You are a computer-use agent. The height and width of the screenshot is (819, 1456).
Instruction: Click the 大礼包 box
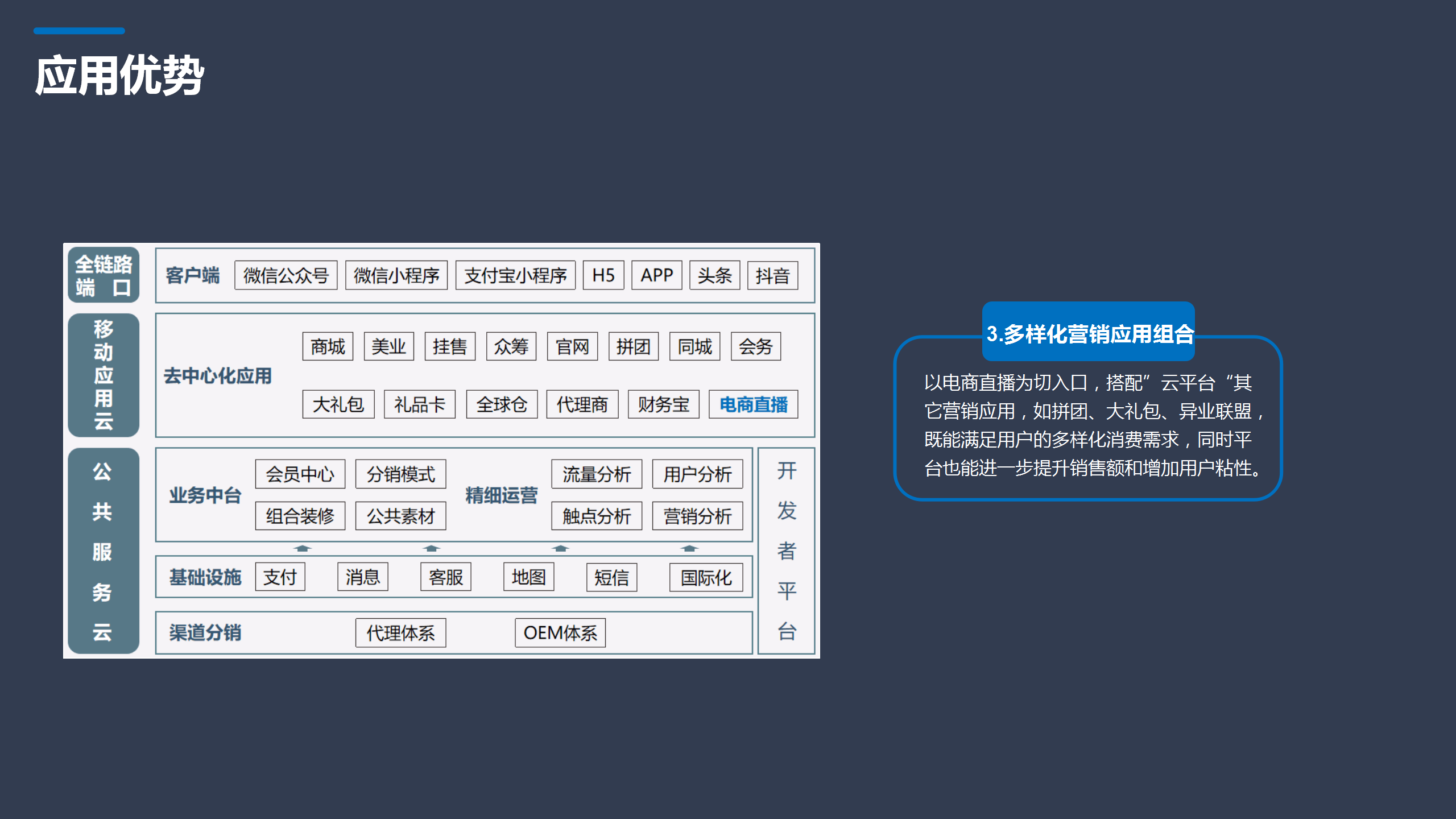coord(338,404)
